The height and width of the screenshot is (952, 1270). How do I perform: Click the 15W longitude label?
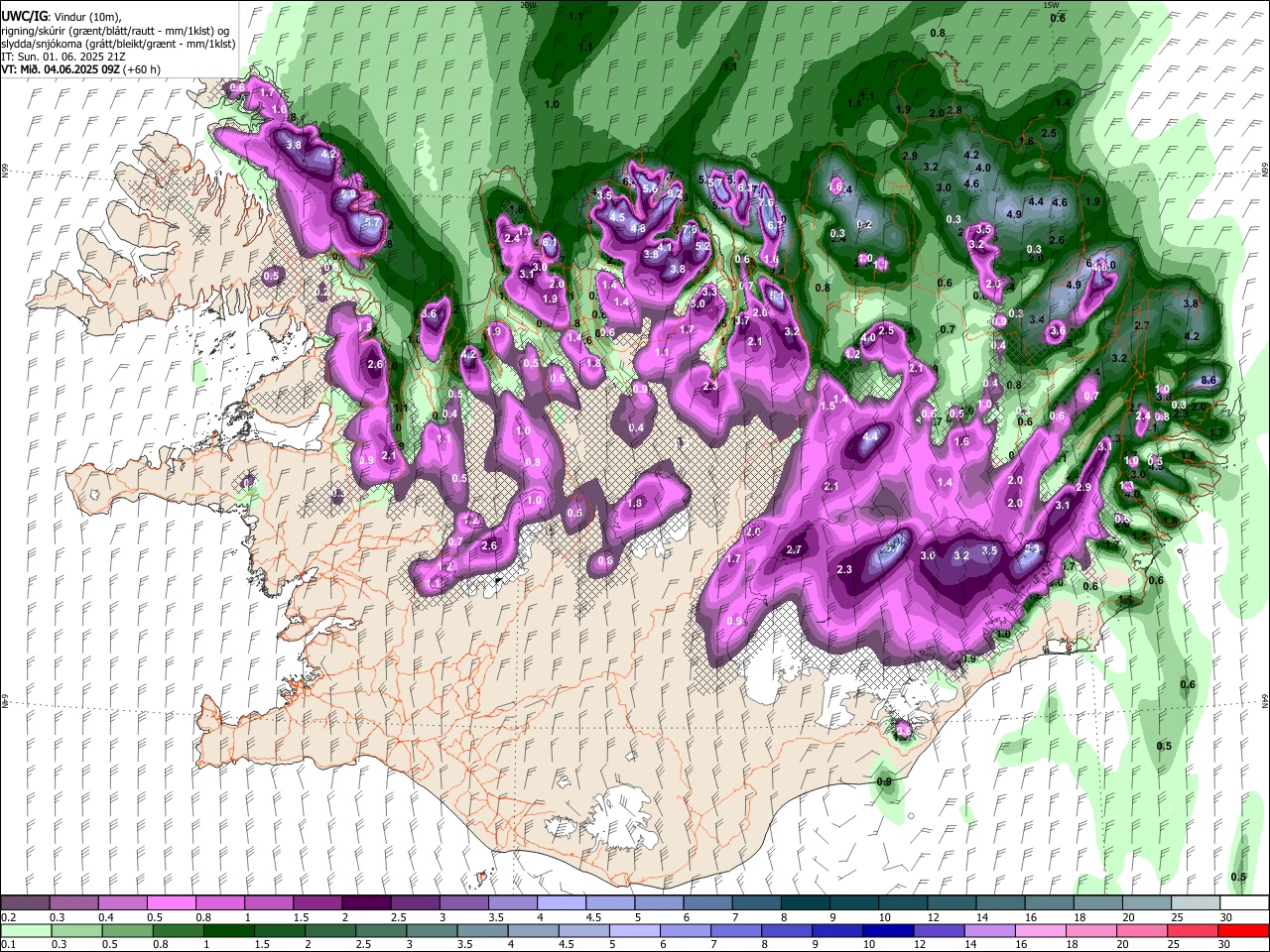pyautogui.click(x=1052, y=4)
